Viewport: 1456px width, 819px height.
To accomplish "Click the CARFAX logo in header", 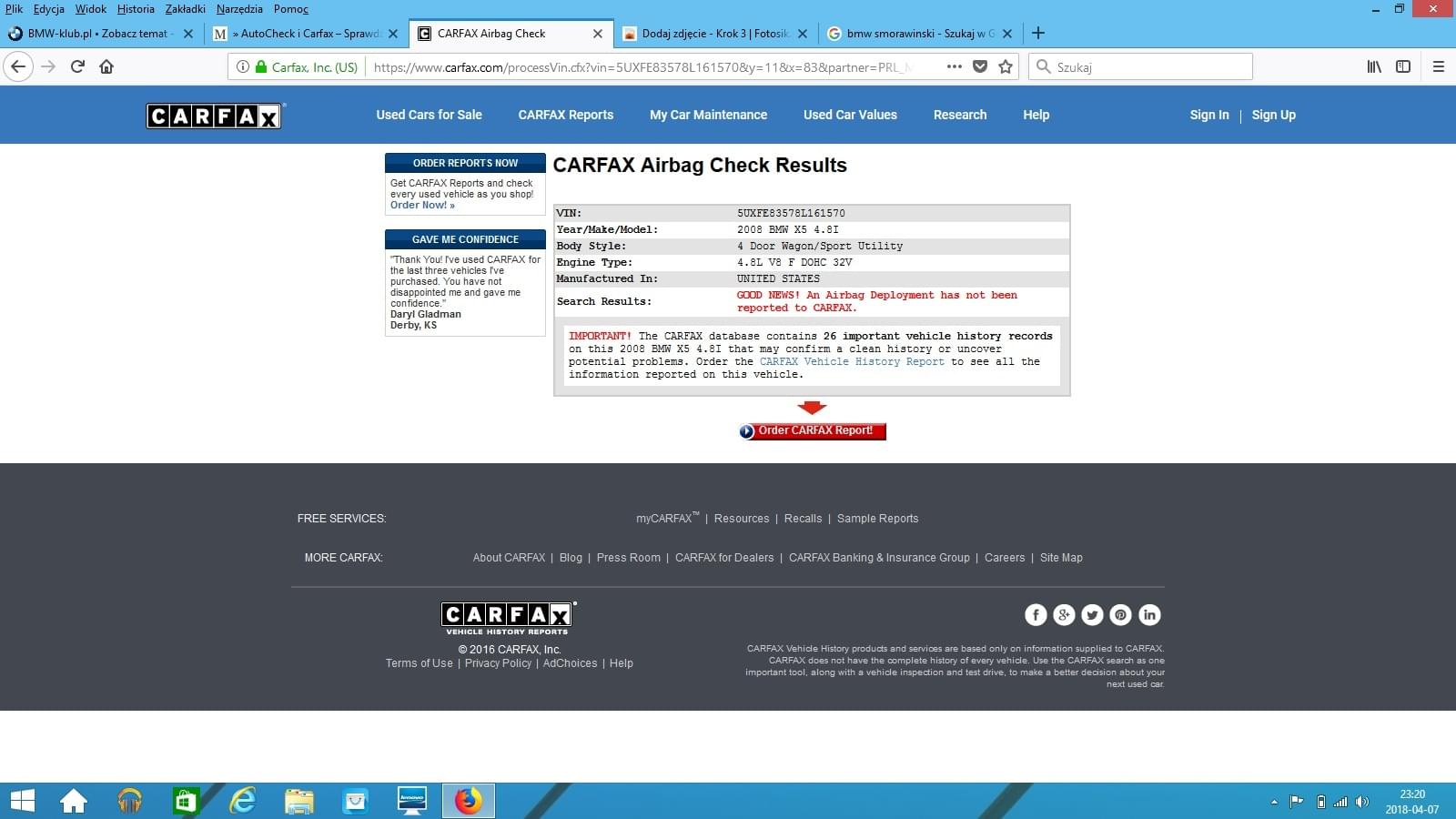I will pyautogui.click(x=215, y=116).
